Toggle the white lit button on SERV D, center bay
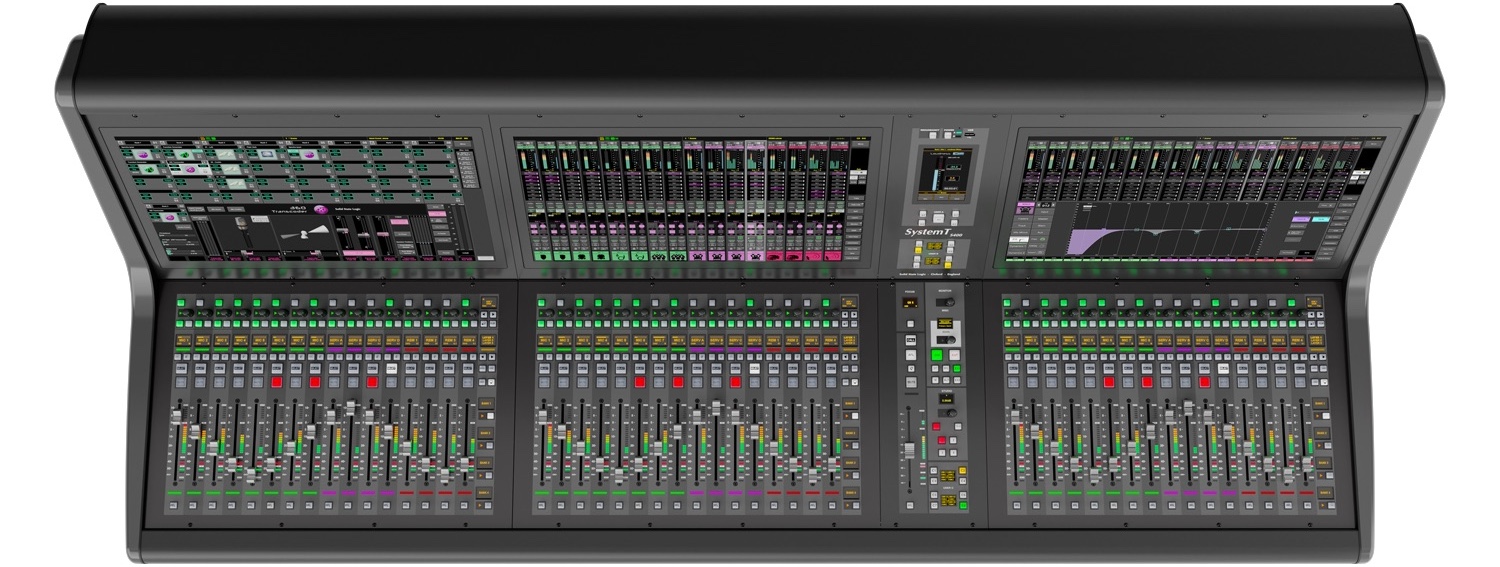 point(755,369)
